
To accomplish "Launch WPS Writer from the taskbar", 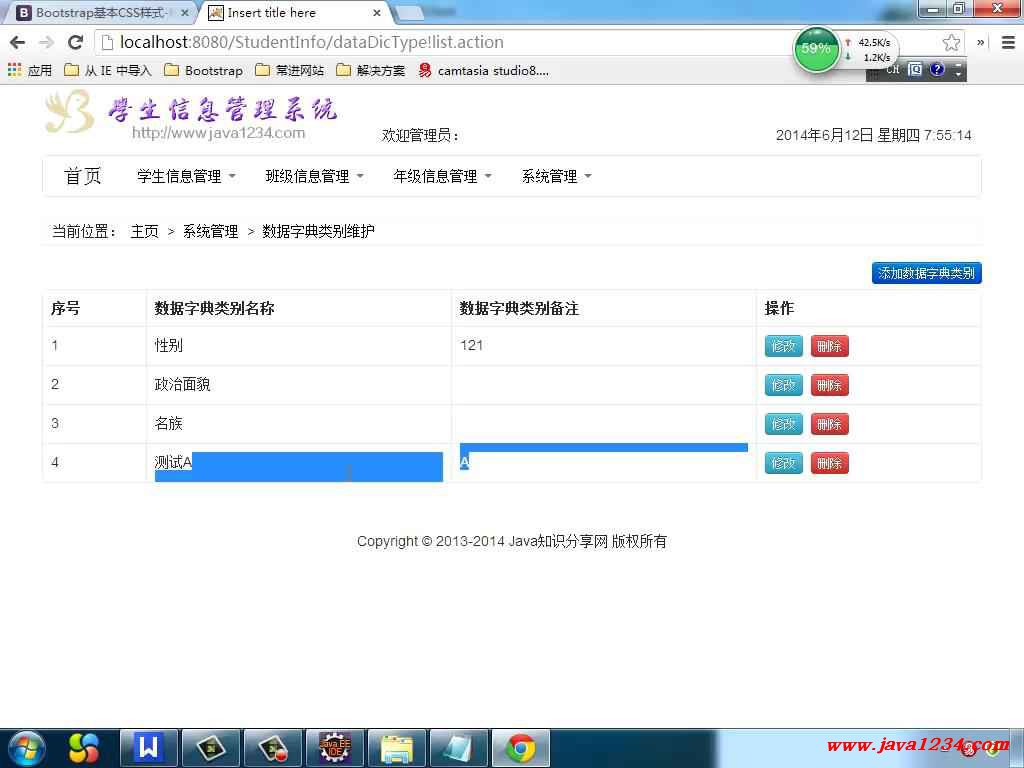I will tap(149, 747).
